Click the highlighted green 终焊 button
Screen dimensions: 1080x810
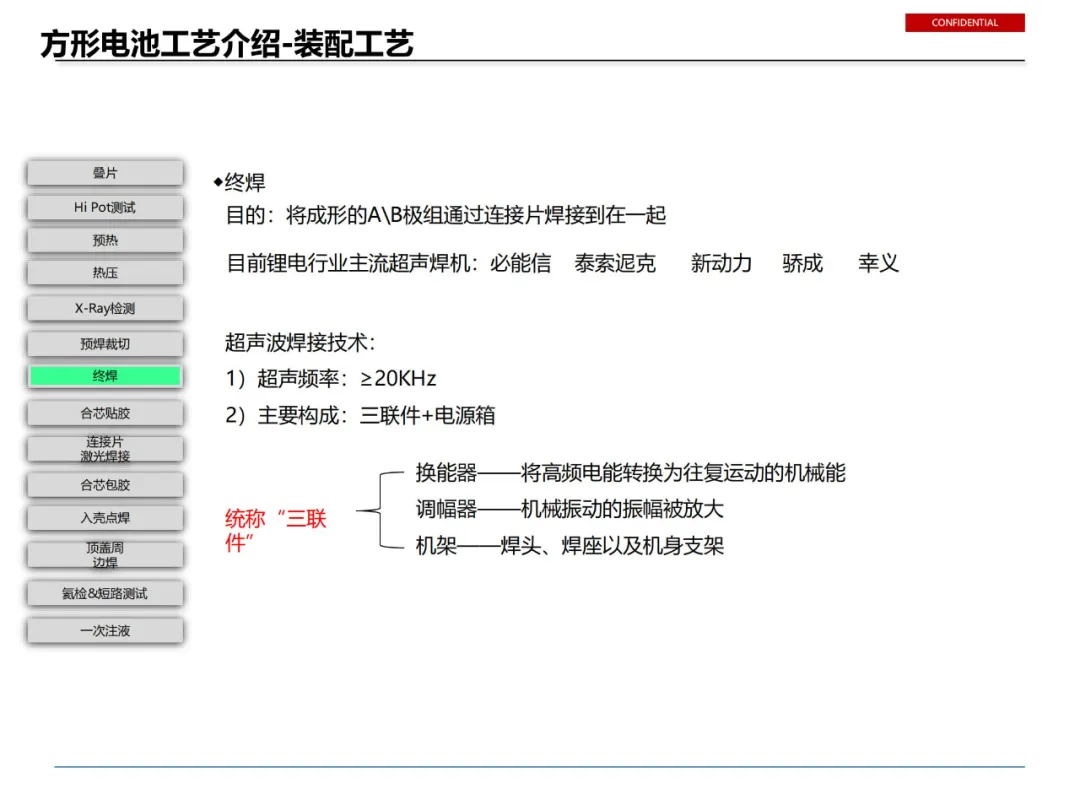[x=105, y=376]
